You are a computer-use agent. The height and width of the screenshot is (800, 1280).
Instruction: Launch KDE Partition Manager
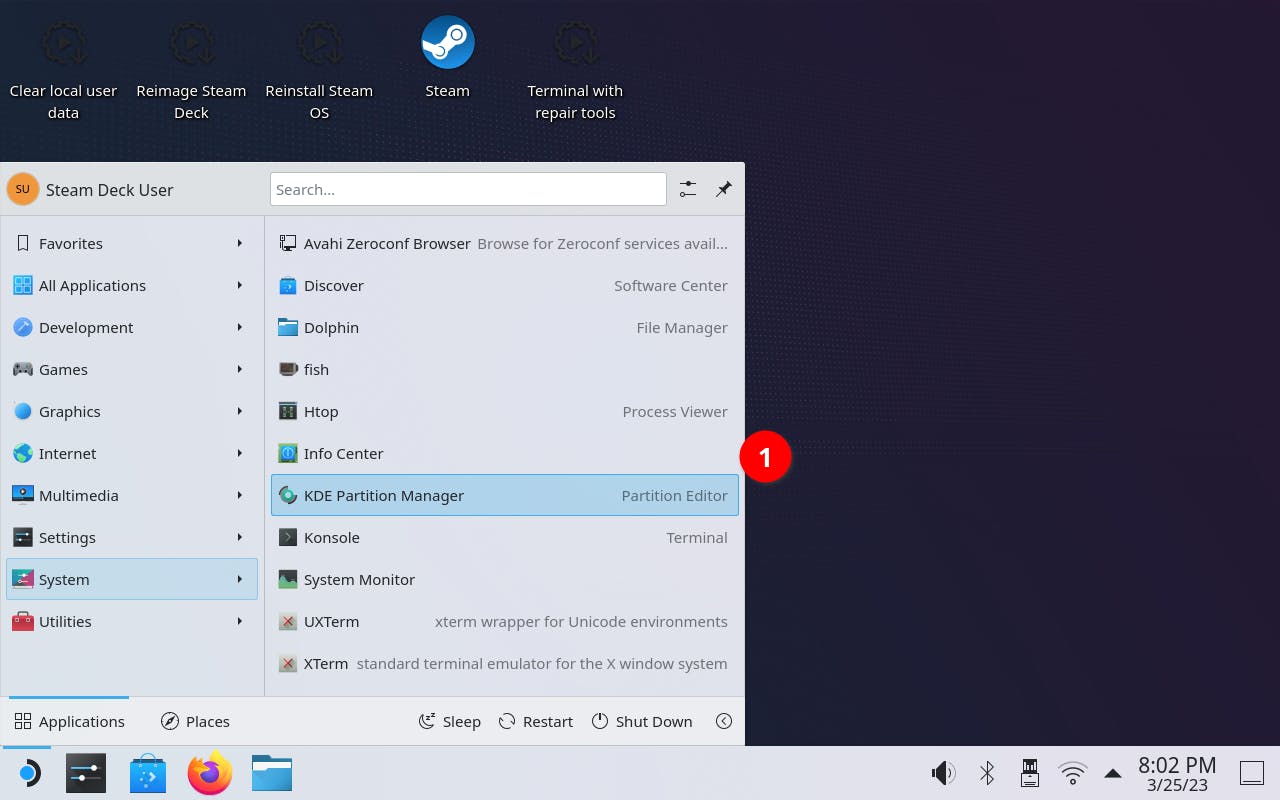pos(505,495)
